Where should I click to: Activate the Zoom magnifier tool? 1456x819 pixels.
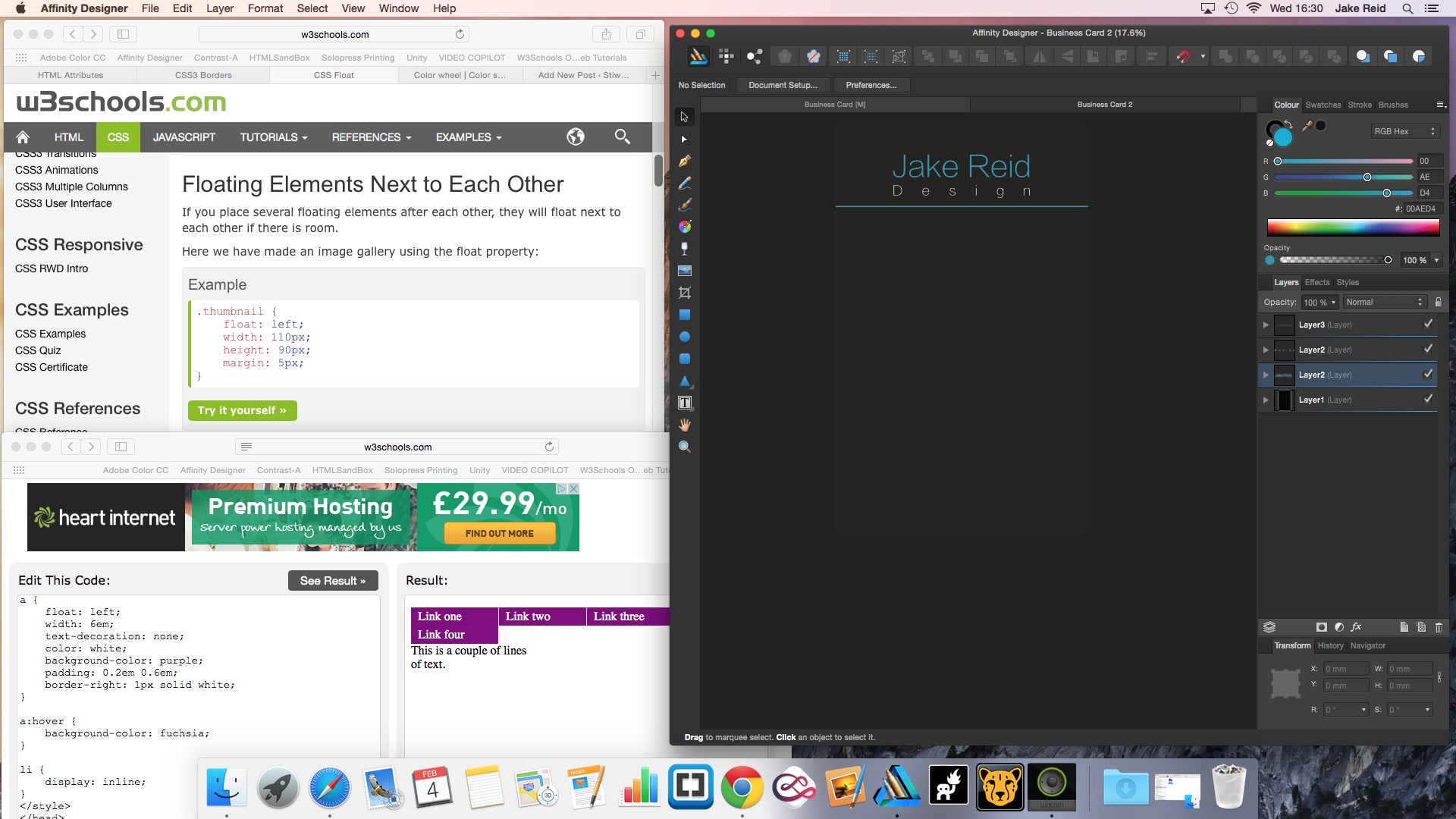point(684,447)
